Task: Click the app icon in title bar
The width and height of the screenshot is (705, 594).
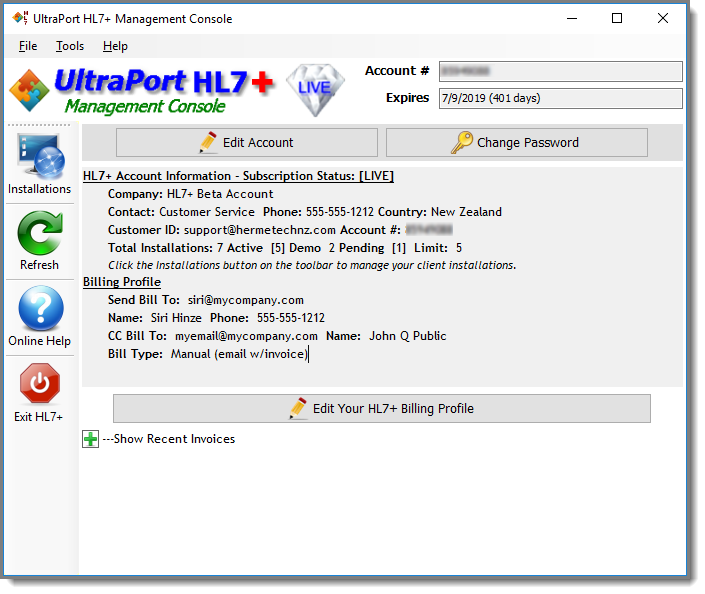Action: pyautogui.click(x=20, y=18)
